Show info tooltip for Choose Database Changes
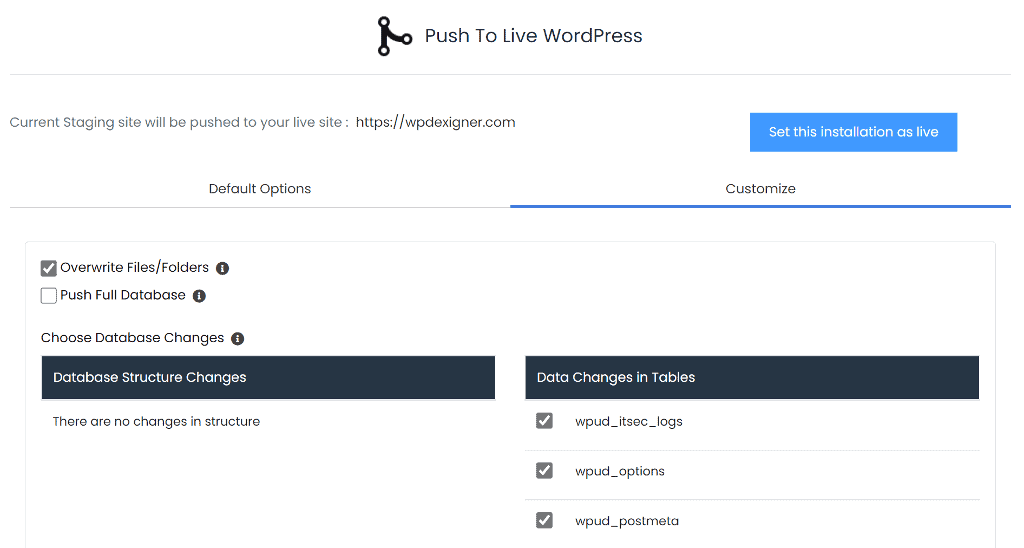 tap(238, 338)
